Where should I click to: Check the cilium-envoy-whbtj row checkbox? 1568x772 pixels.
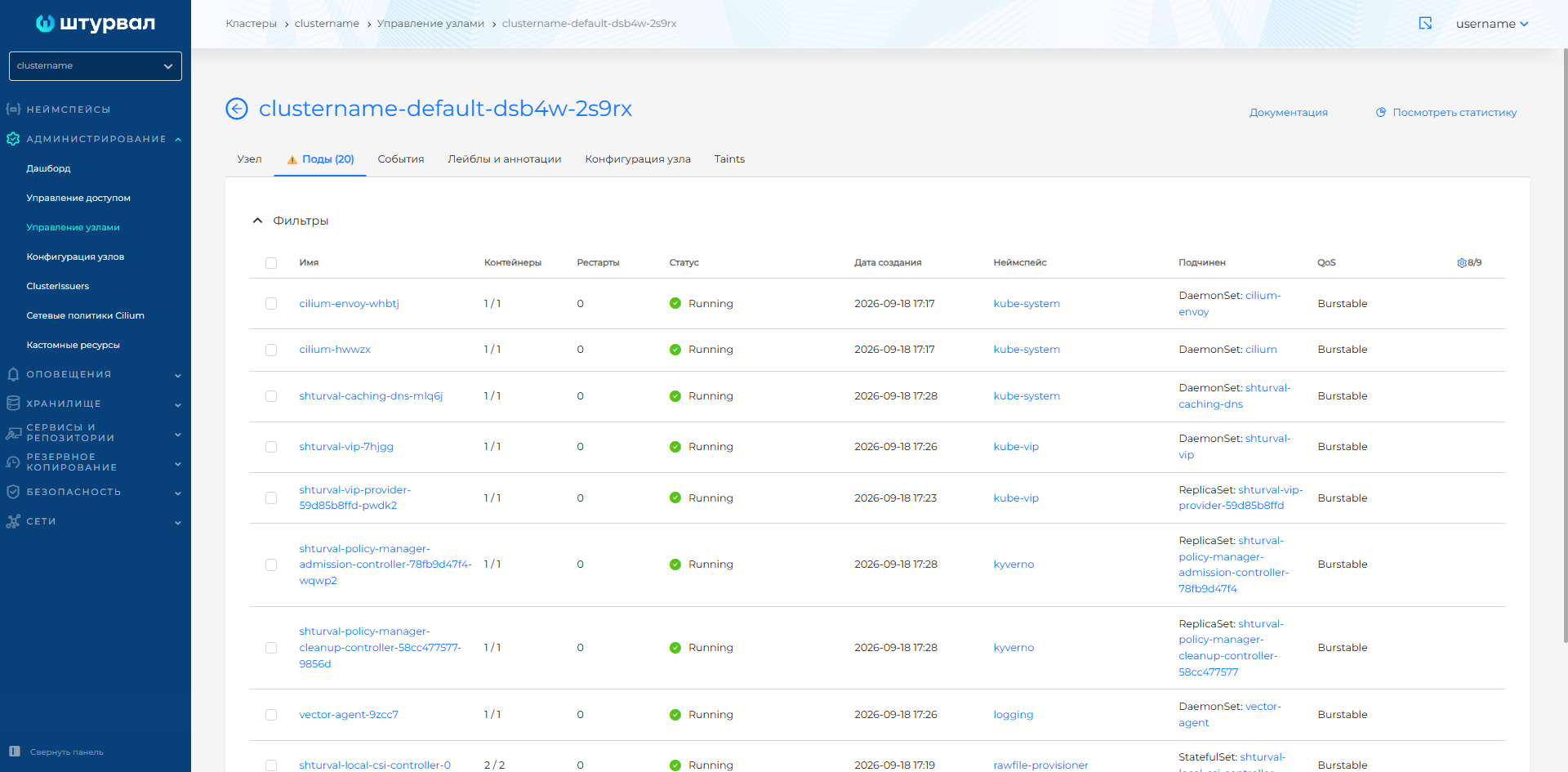(271, 304)
